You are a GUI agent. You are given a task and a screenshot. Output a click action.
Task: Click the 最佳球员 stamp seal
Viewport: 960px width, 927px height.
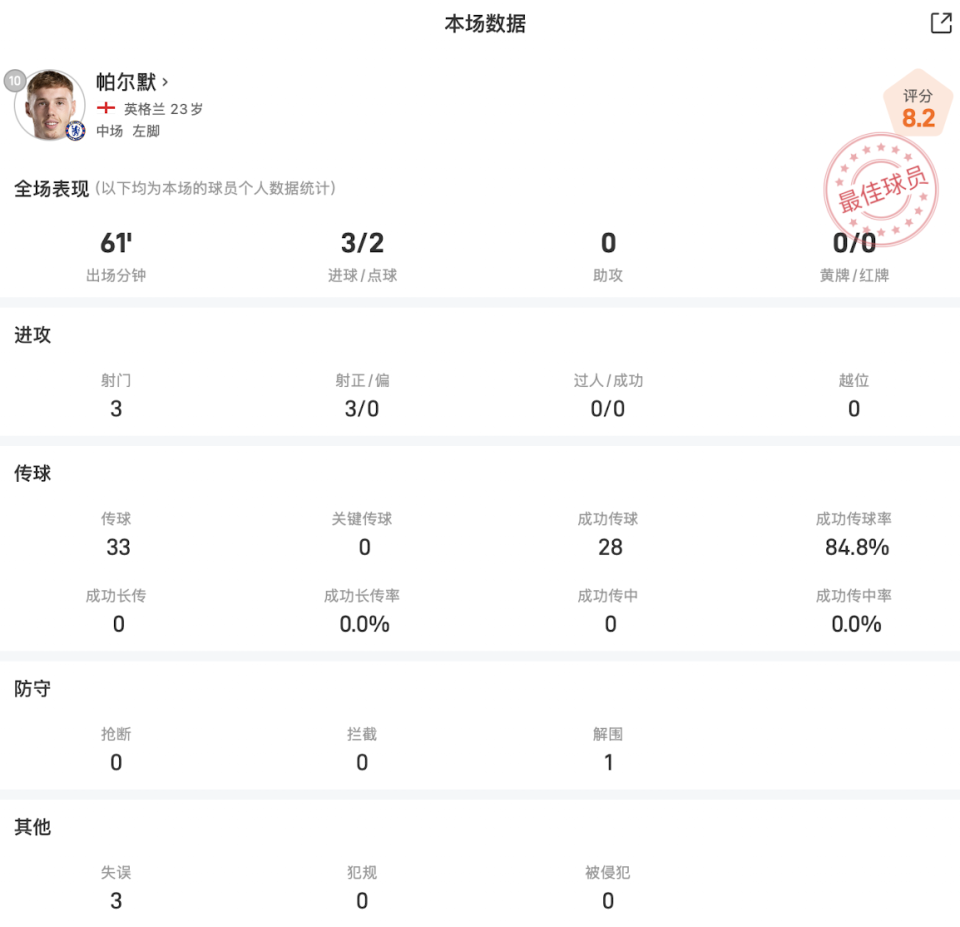[x=881, y=188]
